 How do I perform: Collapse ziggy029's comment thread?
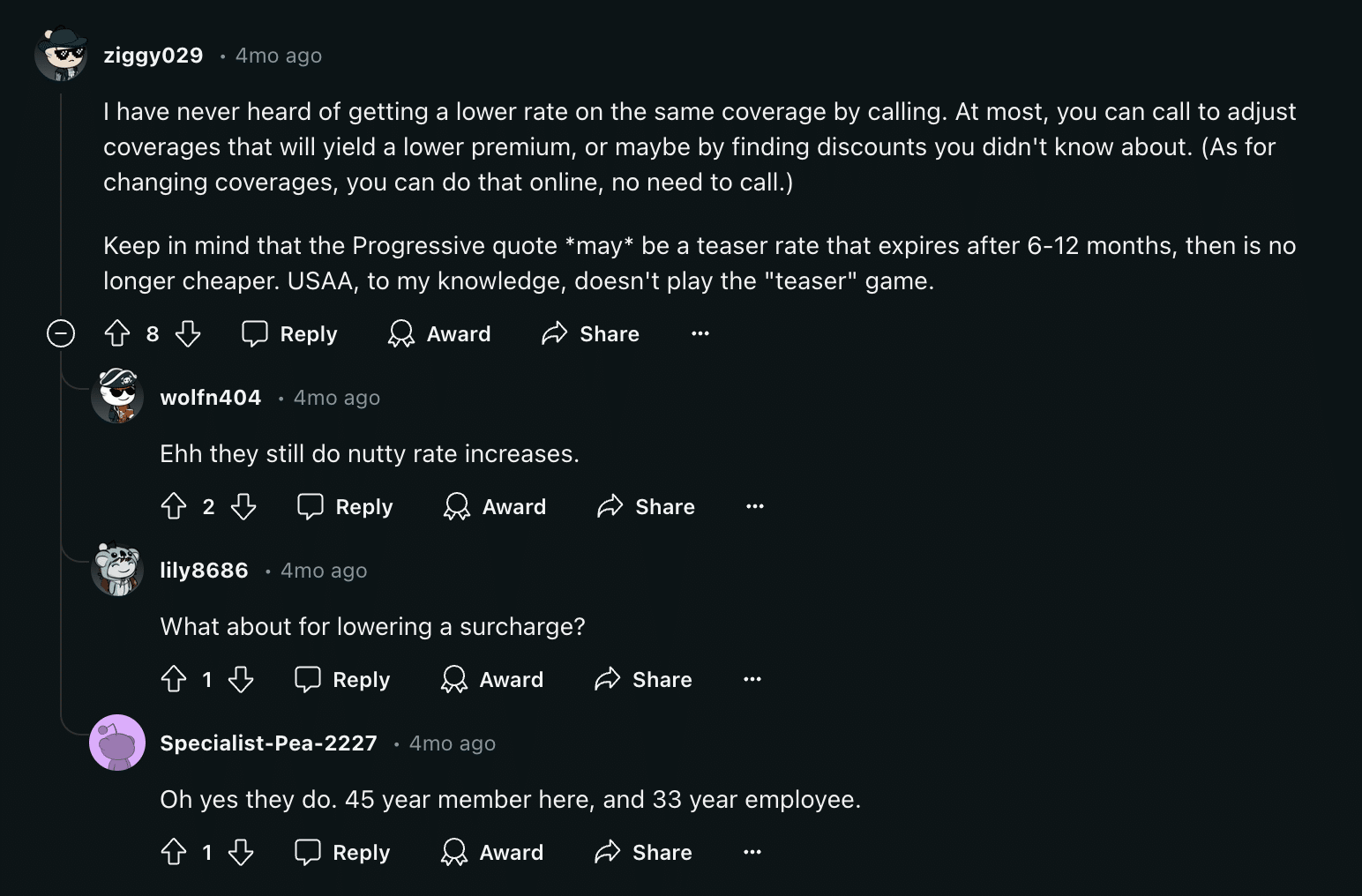[60, 333]
